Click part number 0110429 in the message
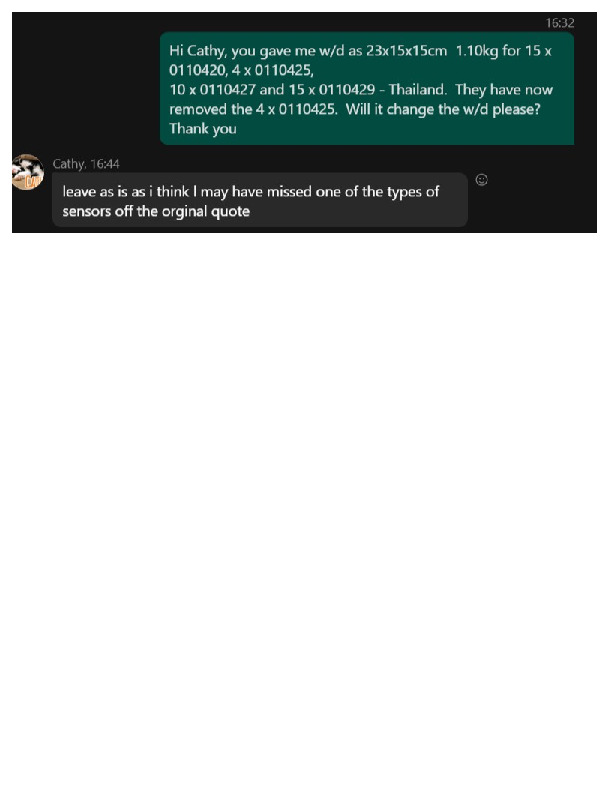Image resolution: width=612 pixels, height=792 pixels. pyautogui.click(x=346, y=90)
